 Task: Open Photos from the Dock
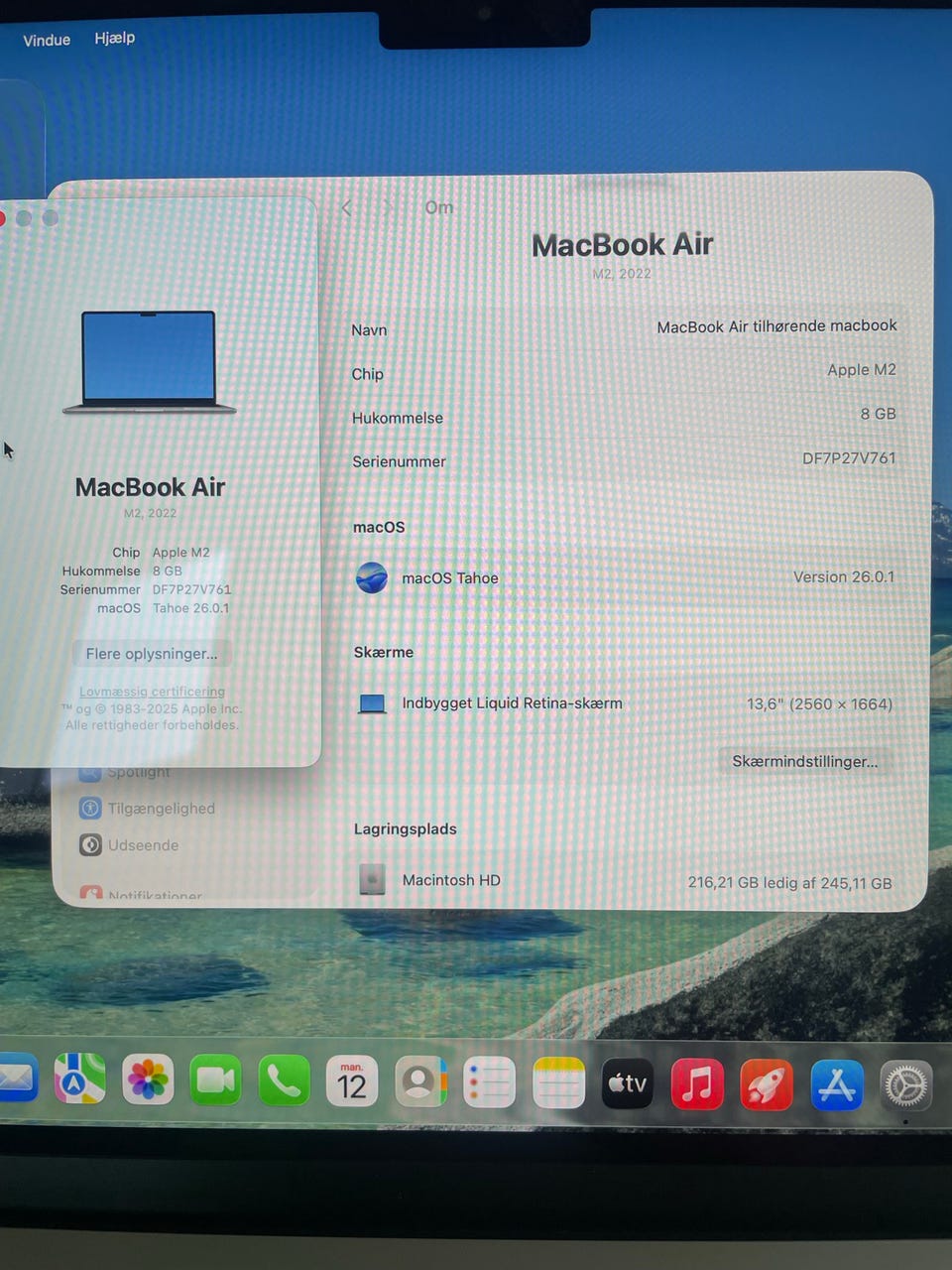pyautogui.click(x=148, y=1079)
